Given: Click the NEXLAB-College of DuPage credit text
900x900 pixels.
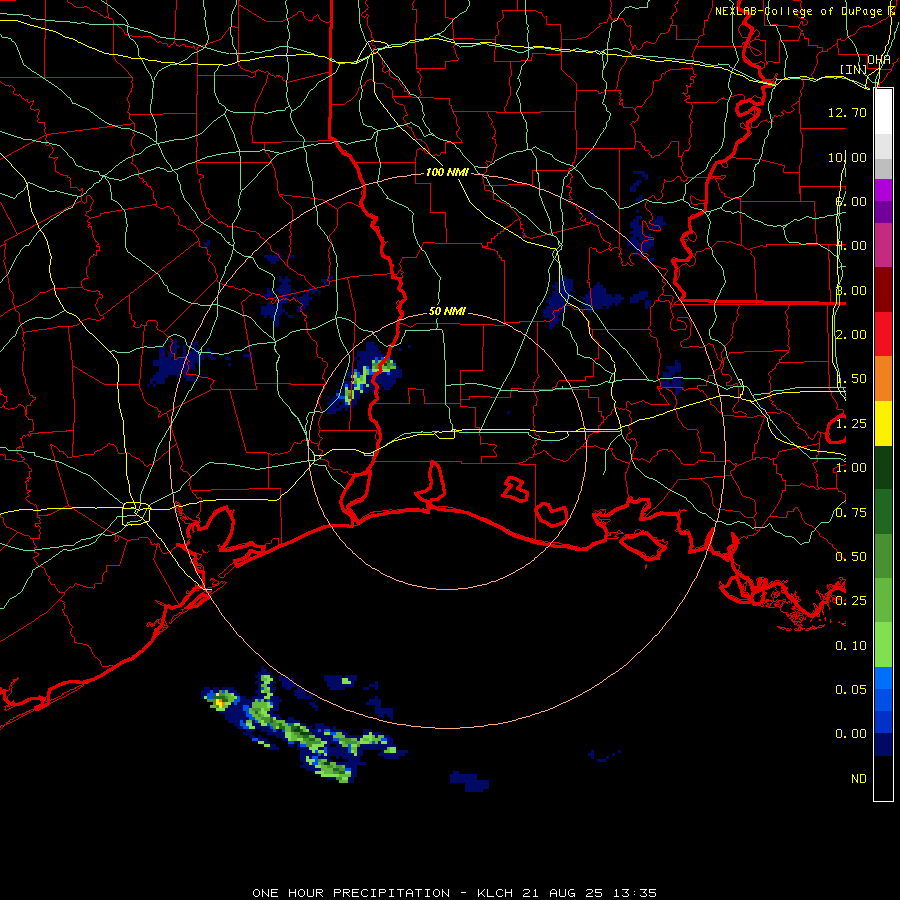Looking at the screenshot, I should pyautogui.click(x=804, y=11).
